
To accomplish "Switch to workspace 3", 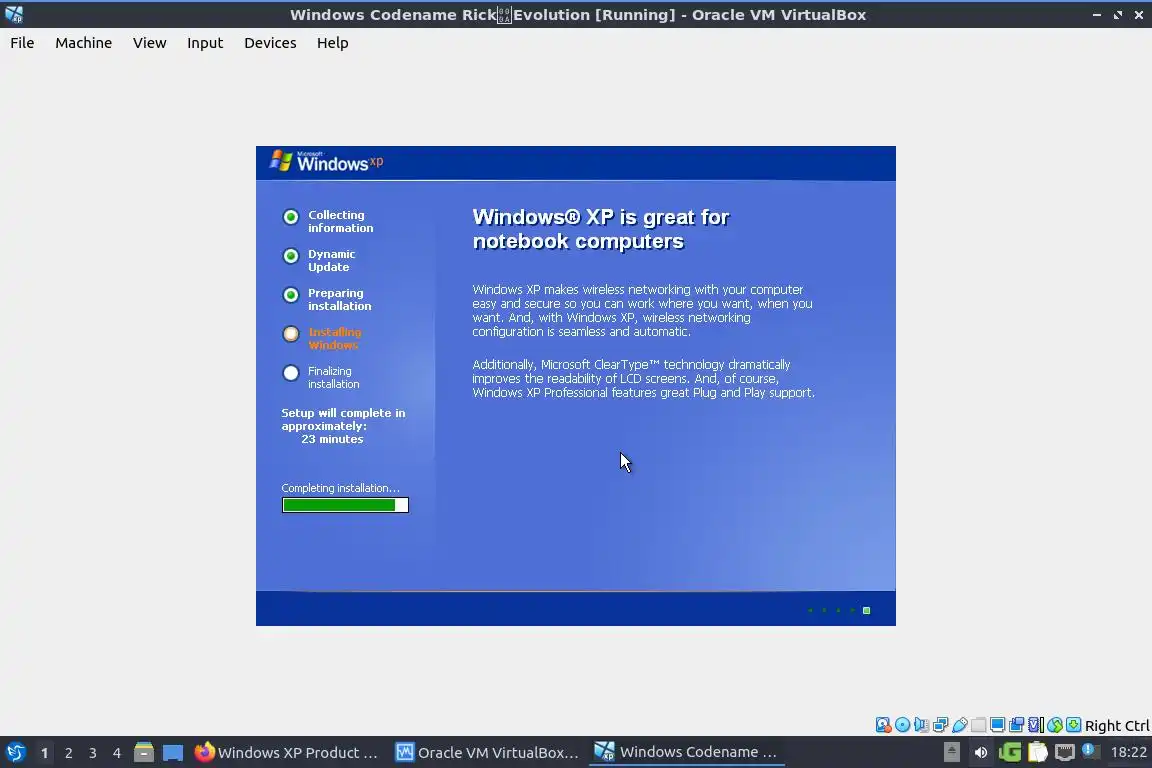I will click(93, 753).
